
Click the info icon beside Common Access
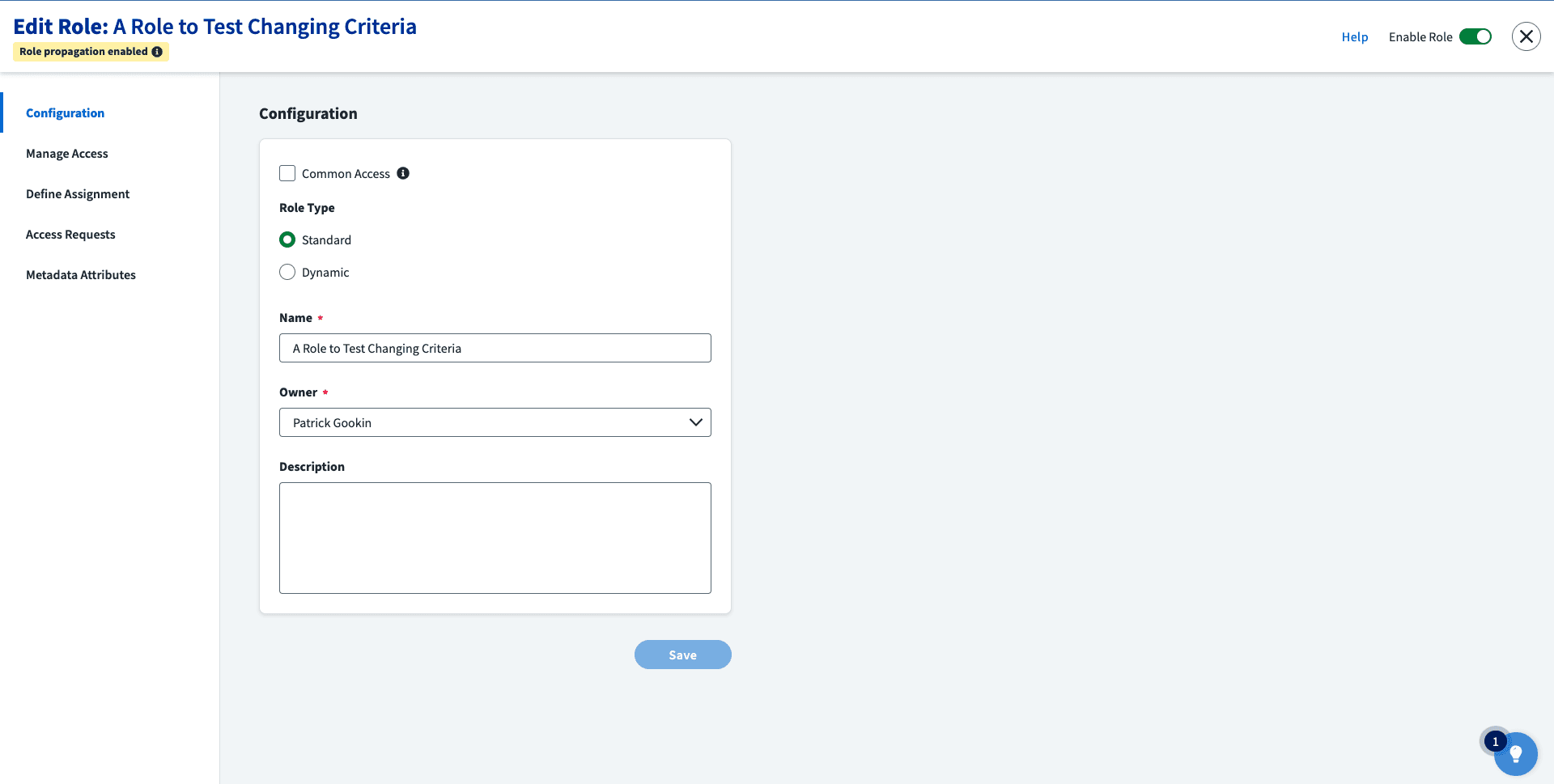point(403,173)
